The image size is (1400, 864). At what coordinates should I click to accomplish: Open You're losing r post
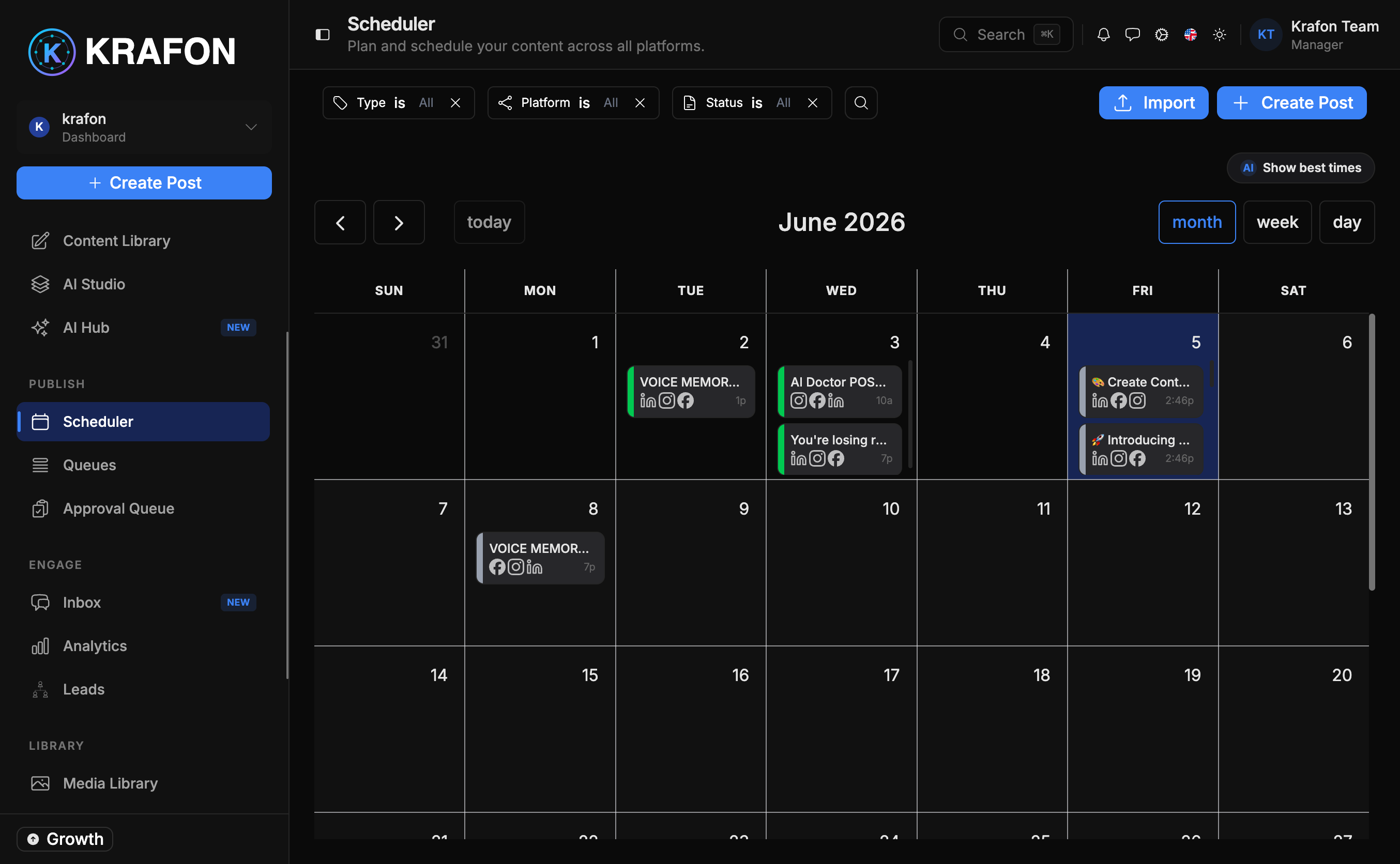839,450
